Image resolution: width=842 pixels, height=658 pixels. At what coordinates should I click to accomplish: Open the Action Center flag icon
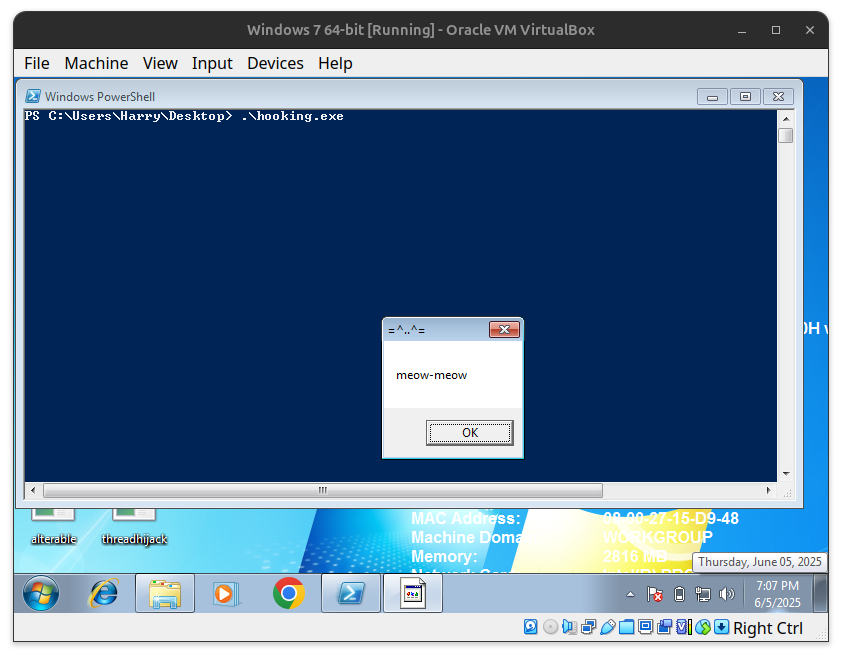[655, 594]
